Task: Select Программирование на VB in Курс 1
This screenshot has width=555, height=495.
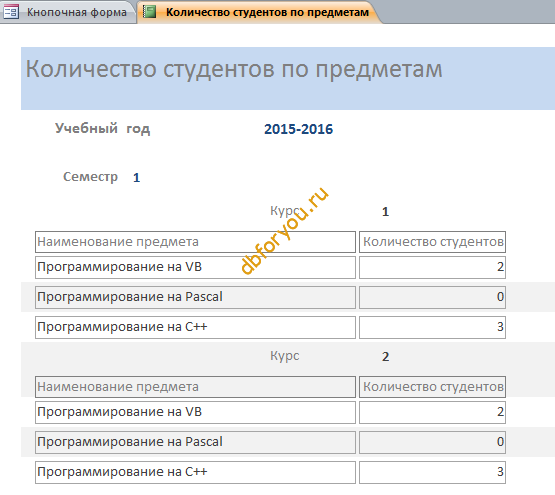Action: point(195,267)
